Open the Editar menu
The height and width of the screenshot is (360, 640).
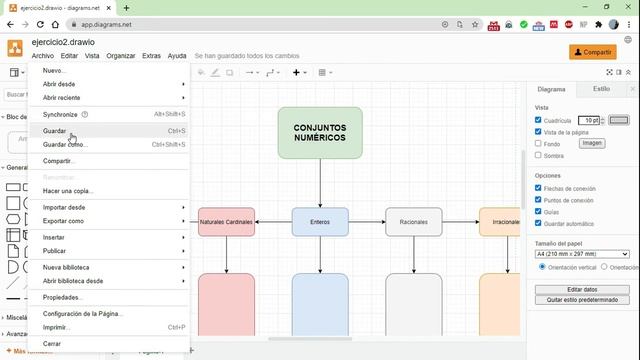point(69,56)
